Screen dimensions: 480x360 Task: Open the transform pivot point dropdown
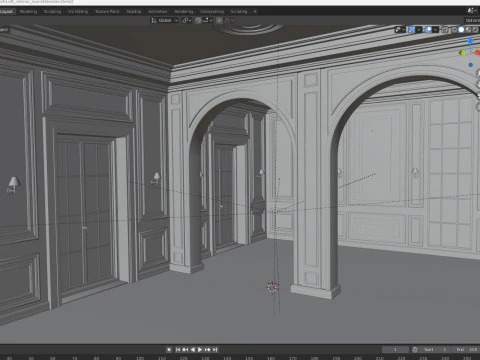[187, 20]
